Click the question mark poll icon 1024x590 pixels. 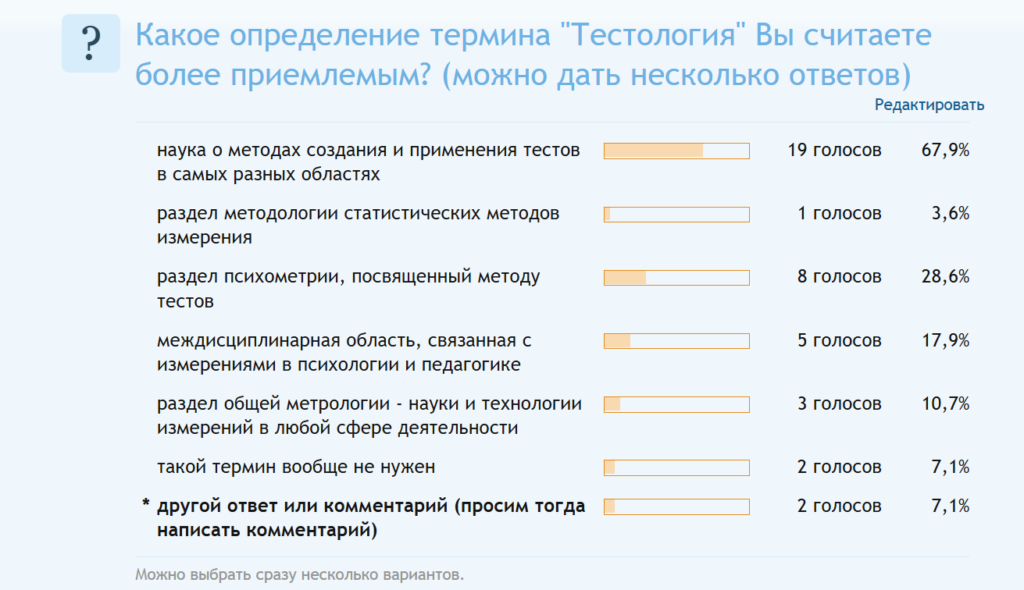91,44
